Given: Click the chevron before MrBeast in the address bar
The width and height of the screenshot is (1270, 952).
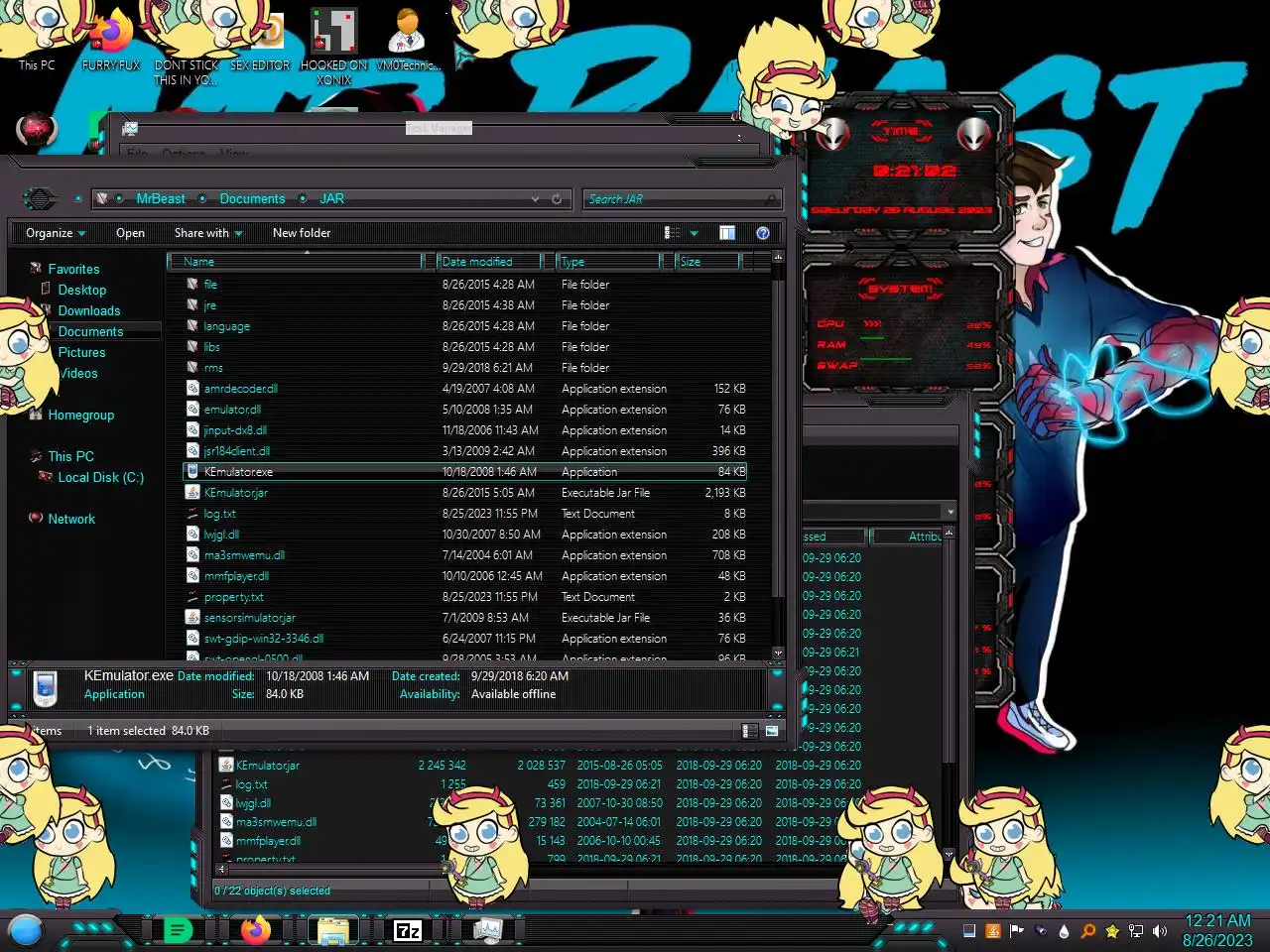Looking at the screenshot, I should 119,199.
